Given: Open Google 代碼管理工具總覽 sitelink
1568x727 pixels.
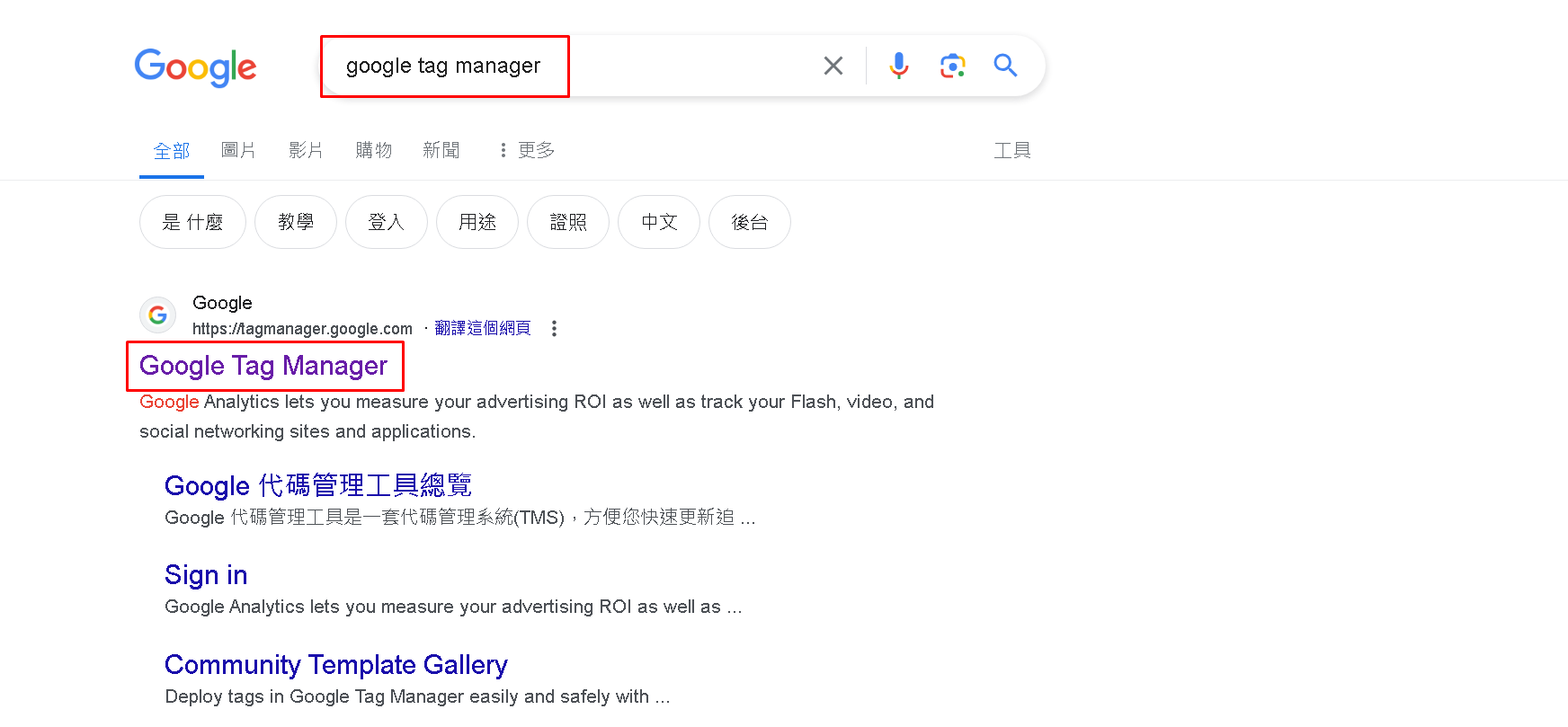Looking at the screenshot, I should 318,485.
